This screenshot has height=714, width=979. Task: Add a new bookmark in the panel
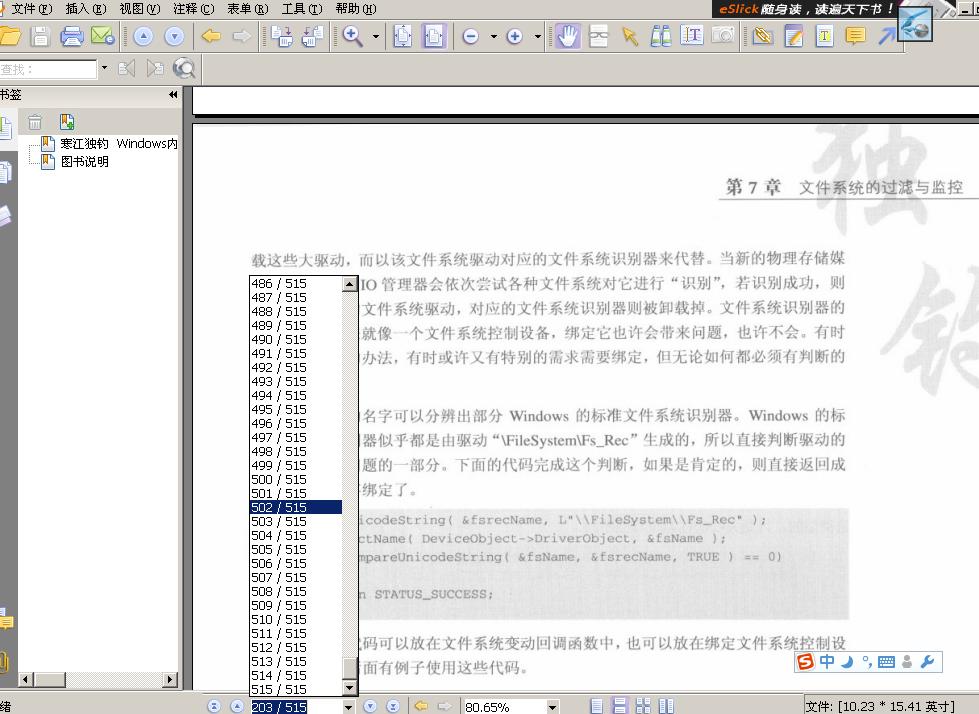coord(67,122)
